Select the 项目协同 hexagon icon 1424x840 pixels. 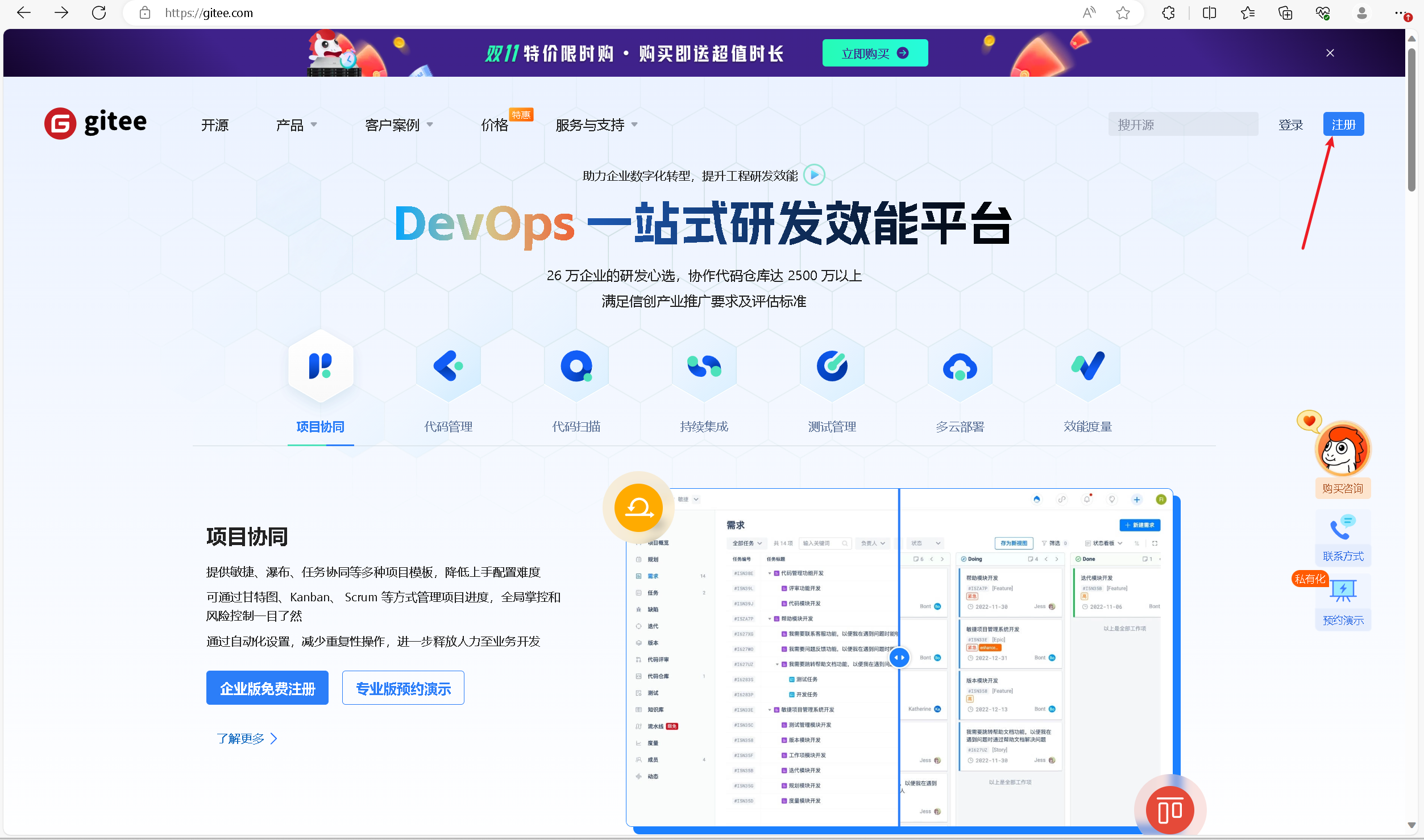pyautogui.click(x=321, y=366)
